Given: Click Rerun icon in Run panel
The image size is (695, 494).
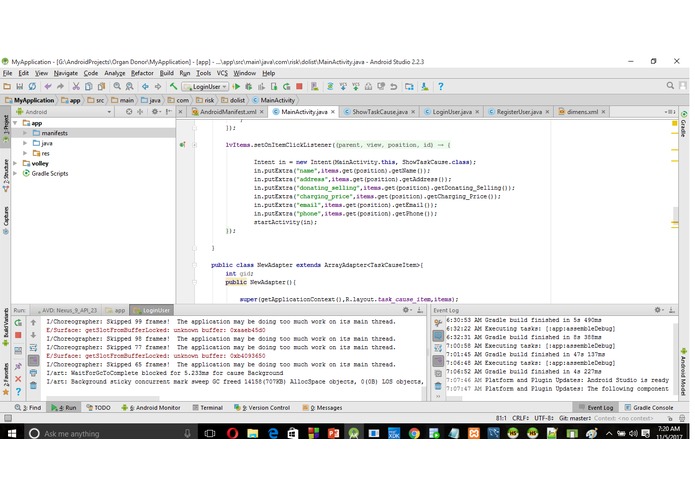Looking at the screenshot, I should tap(18, 323).
